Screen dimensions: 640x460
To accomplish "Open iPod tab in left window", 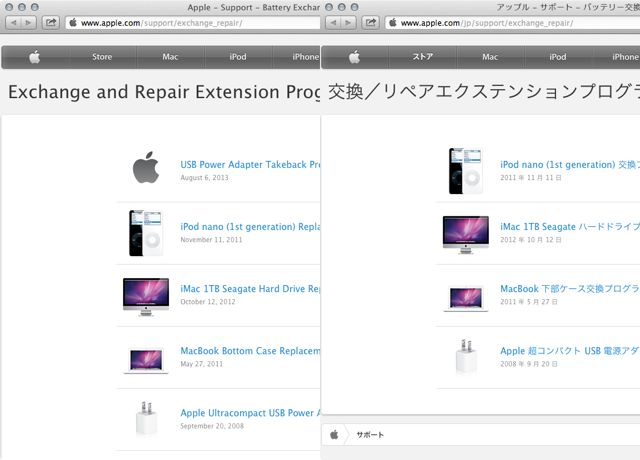I will tap(238, 57).
